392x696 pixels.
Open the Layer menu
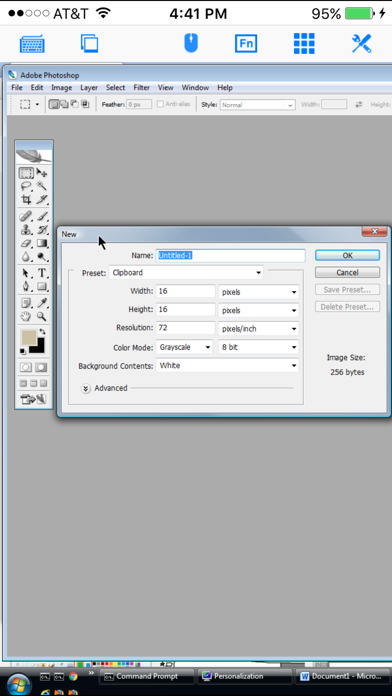[89, 87]
